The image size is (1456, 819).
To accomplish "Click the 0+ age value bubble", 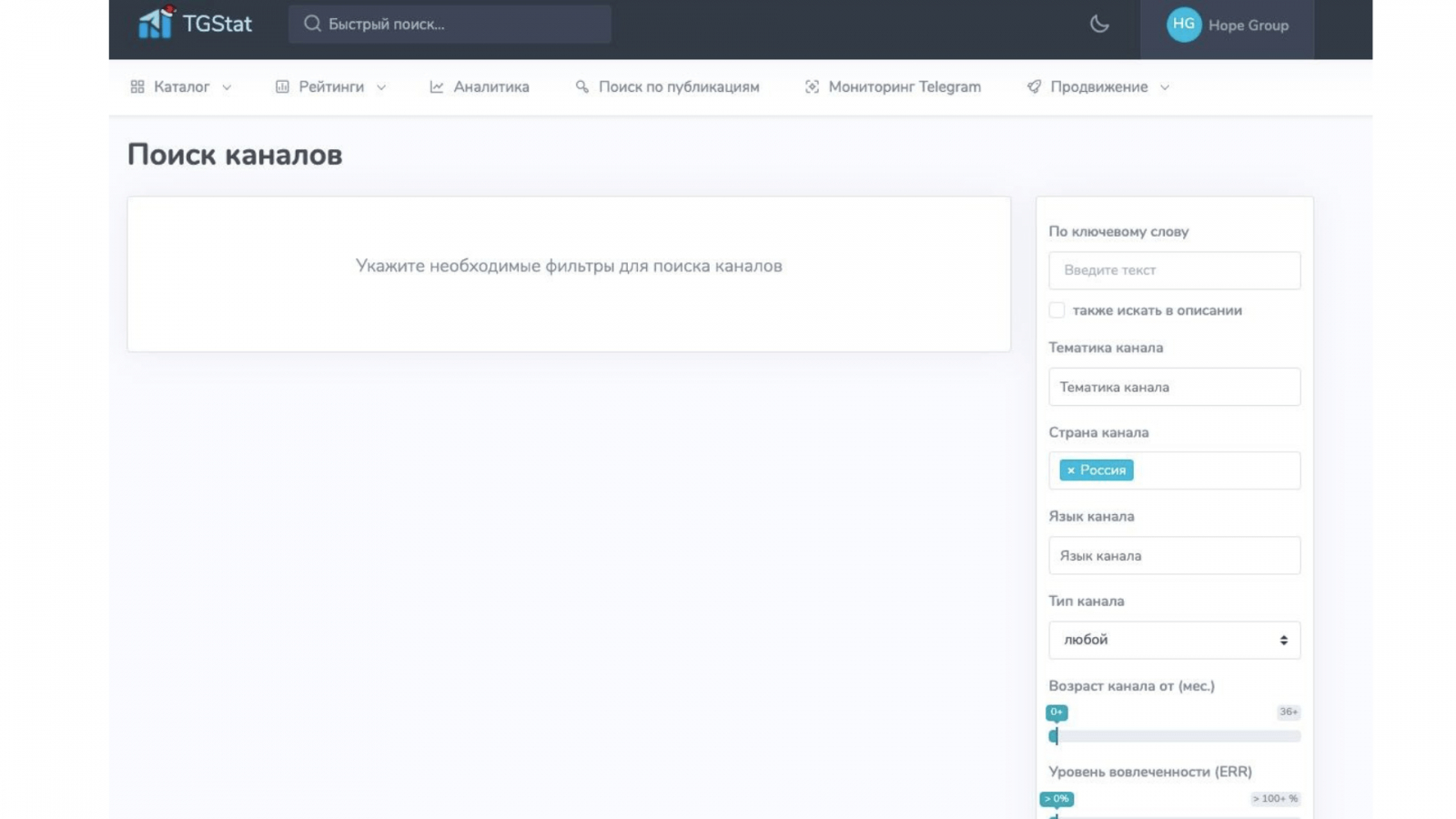I will click(x=1057, y=713).
